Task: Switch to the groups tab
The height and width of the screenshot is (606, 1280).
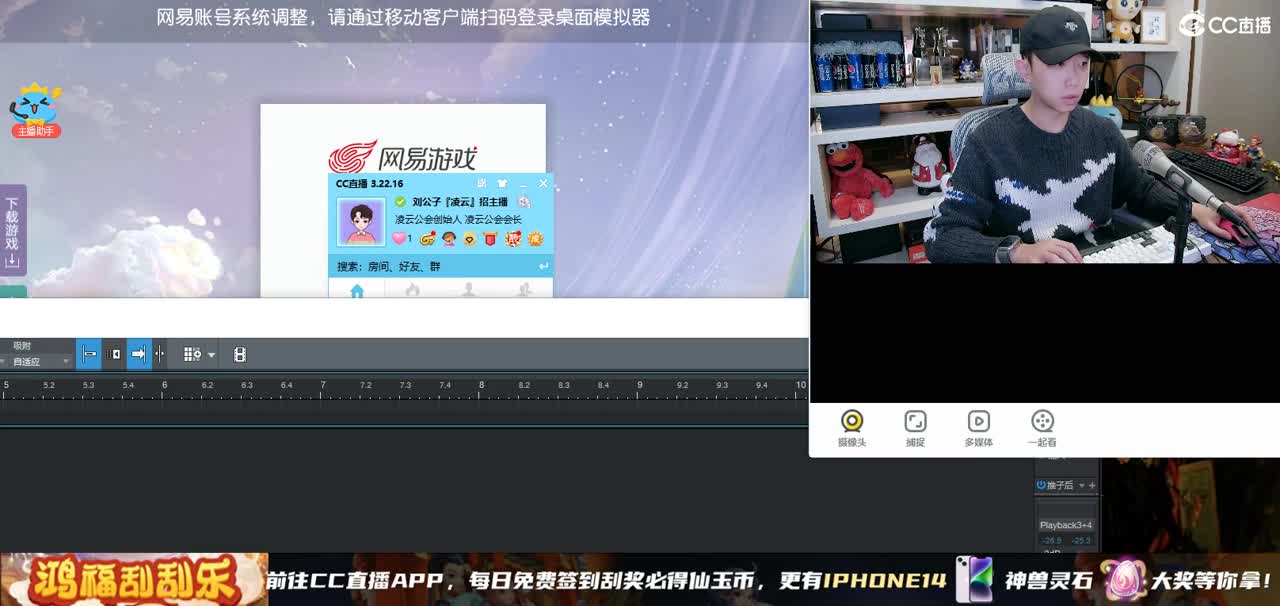Action: [x=524, y=290]
